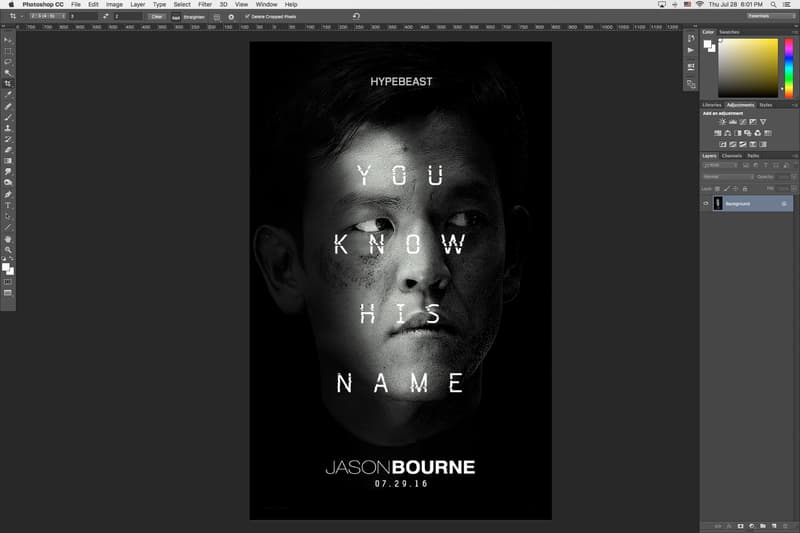The height and width of the screenshot is (533, 800).
Task: Open the Filter menu
Action: click(205, 5)
